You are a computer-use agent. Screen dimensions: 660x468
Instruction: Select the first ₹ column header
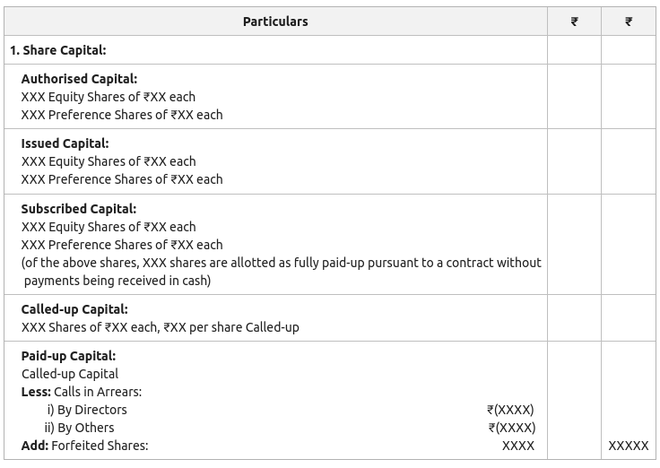click(x=574, y=21)
